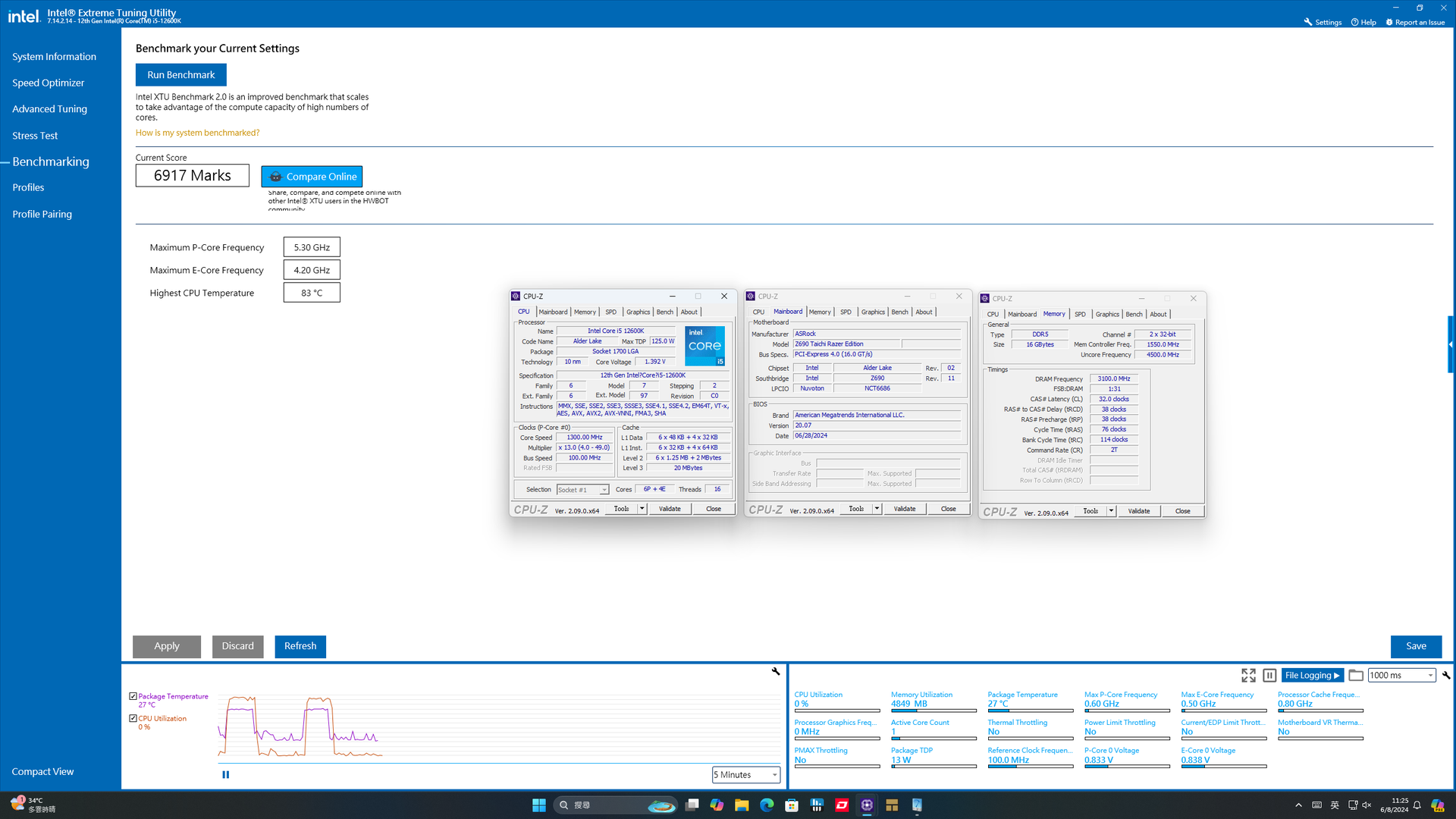1456x819 pixels.
Task: Click the Compare Online button
Action: [312, 177]
